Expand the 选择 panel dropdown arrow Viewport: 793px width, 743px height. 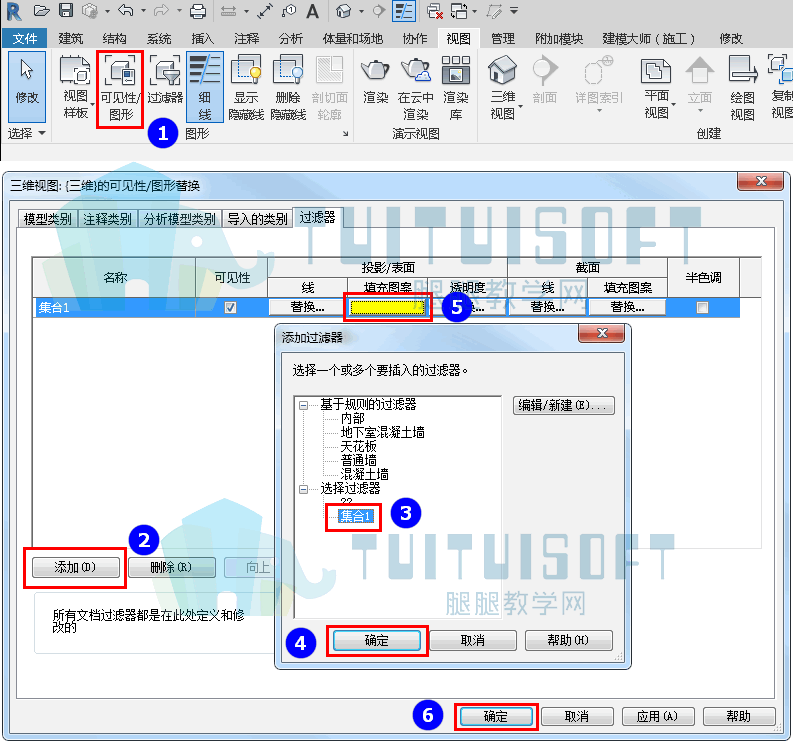(42, 134)
